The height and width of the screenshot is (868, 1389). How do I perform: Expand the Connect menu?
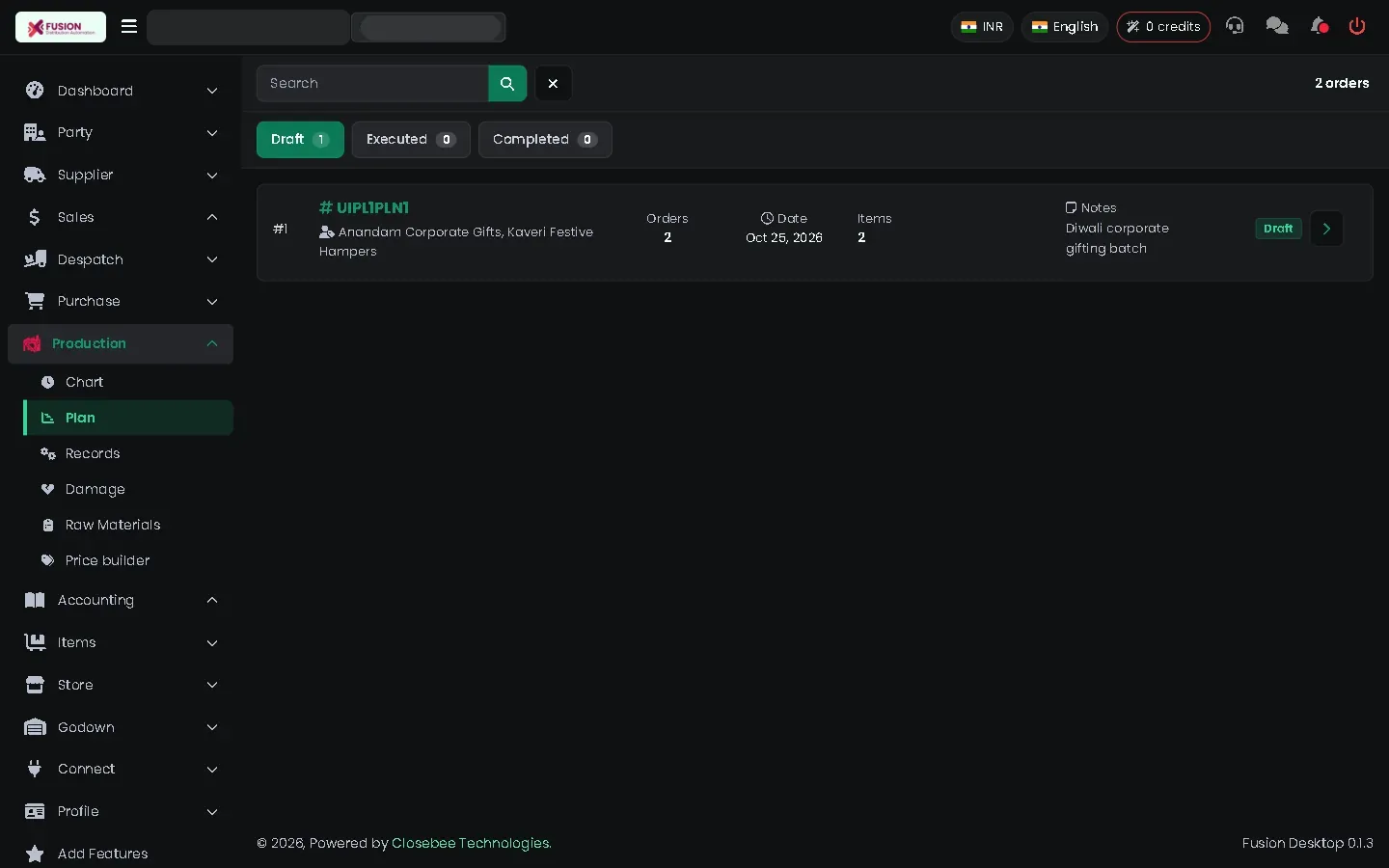(121, 769)
